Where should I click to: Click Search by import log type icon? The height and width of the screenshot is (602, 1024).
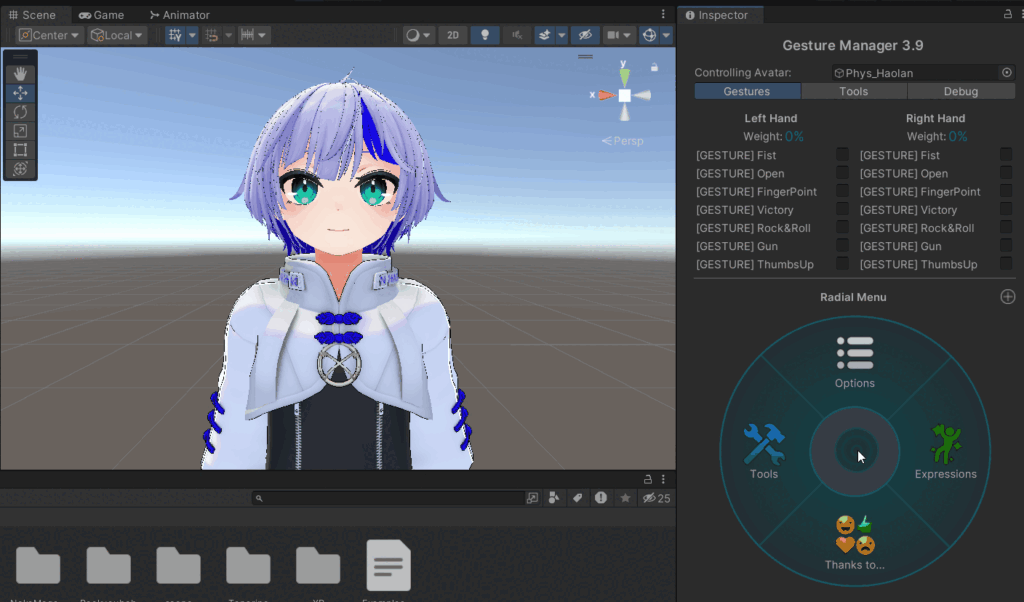[601, 498]
